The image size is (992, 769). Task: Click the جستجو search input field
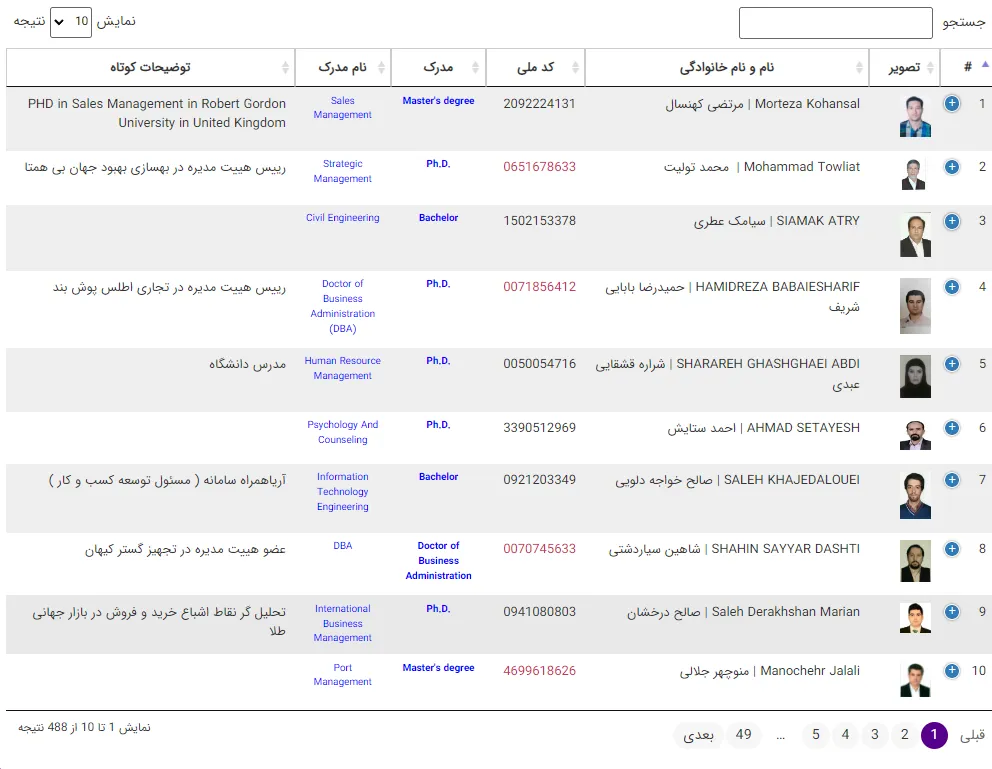tap(835, 23)
